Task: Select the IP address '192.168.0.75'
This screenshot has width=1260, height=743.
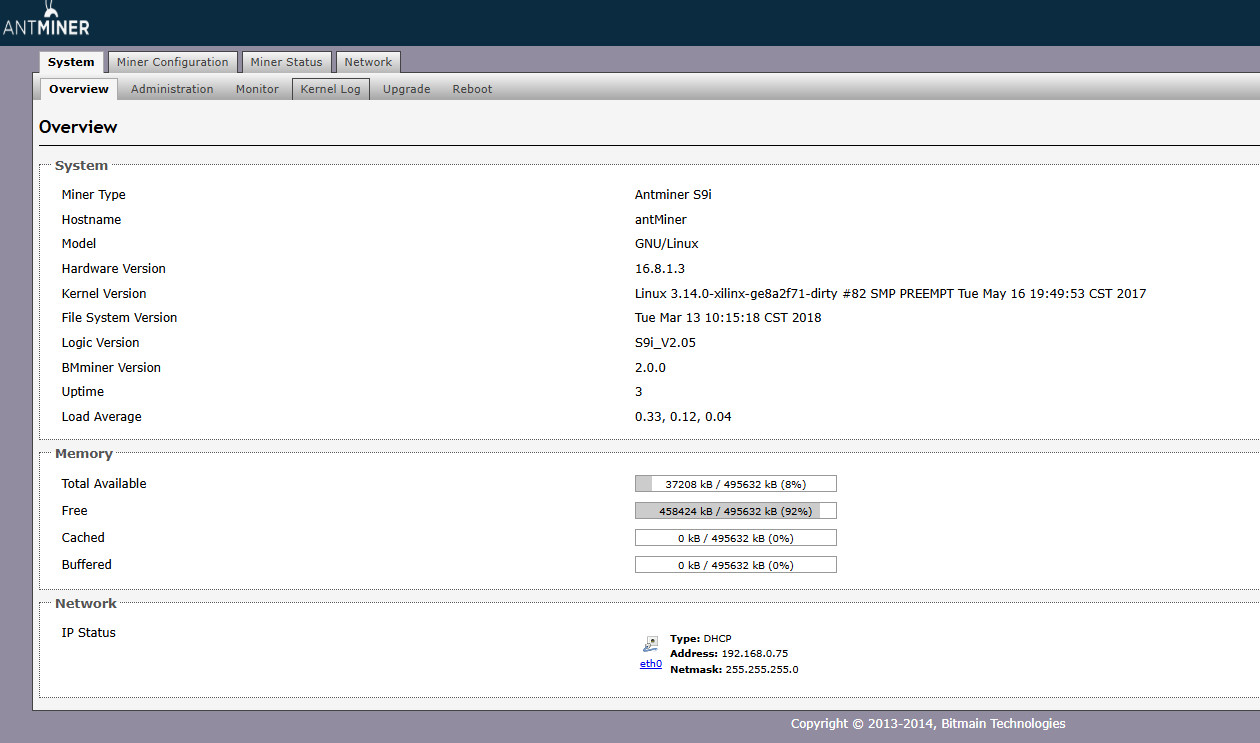Action: point(754,654)
